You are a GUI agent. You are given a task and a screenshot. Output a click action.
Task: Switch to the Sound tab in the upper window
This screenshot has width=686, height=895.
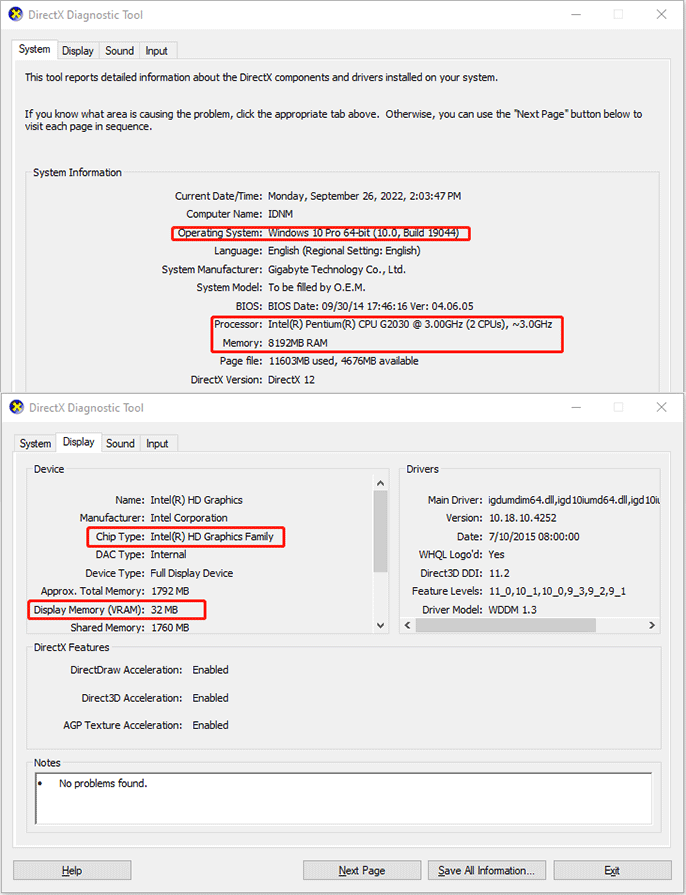[119, 50]
